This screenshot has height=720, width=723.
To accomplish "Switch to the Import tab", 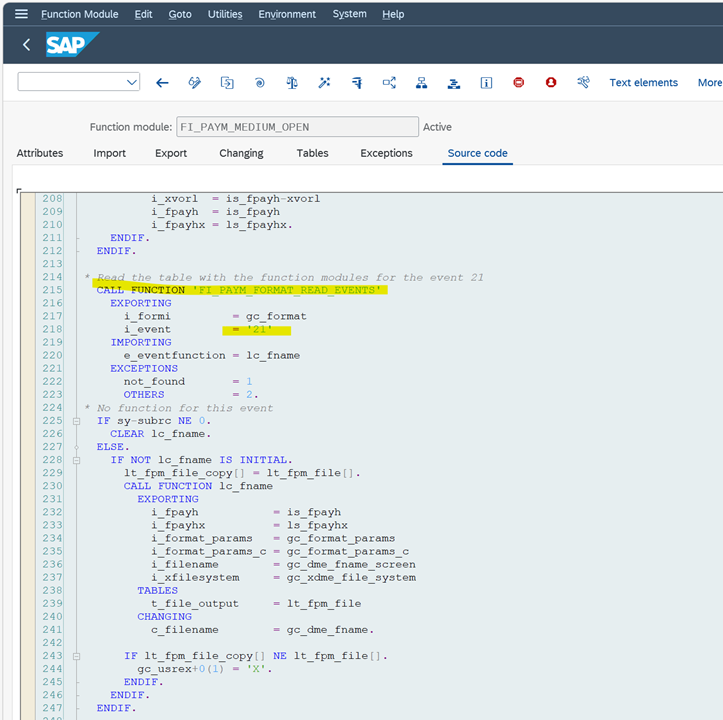I will (x=109, y=153).
